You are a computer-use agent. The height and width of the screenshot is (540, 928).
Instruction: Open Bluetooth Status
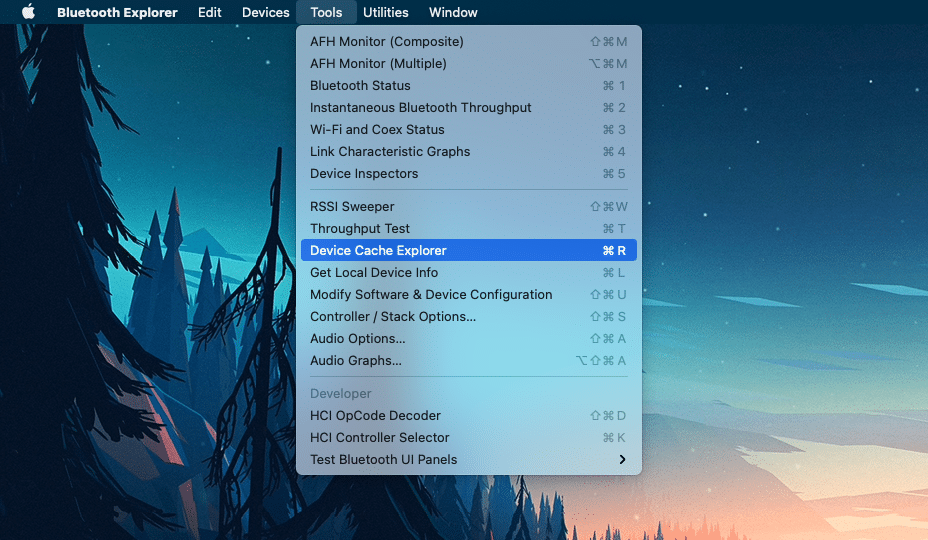469,85
